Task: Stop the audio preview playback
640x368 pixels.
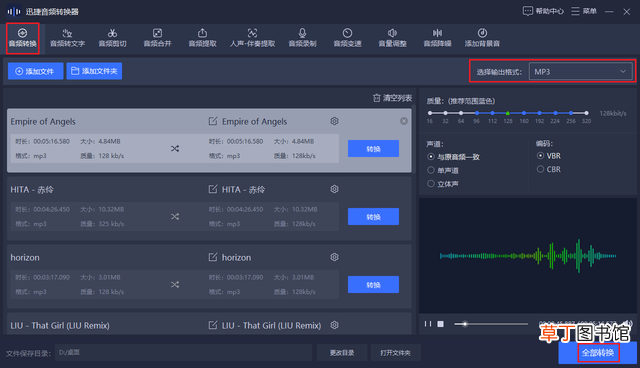Action: [440, 324]
